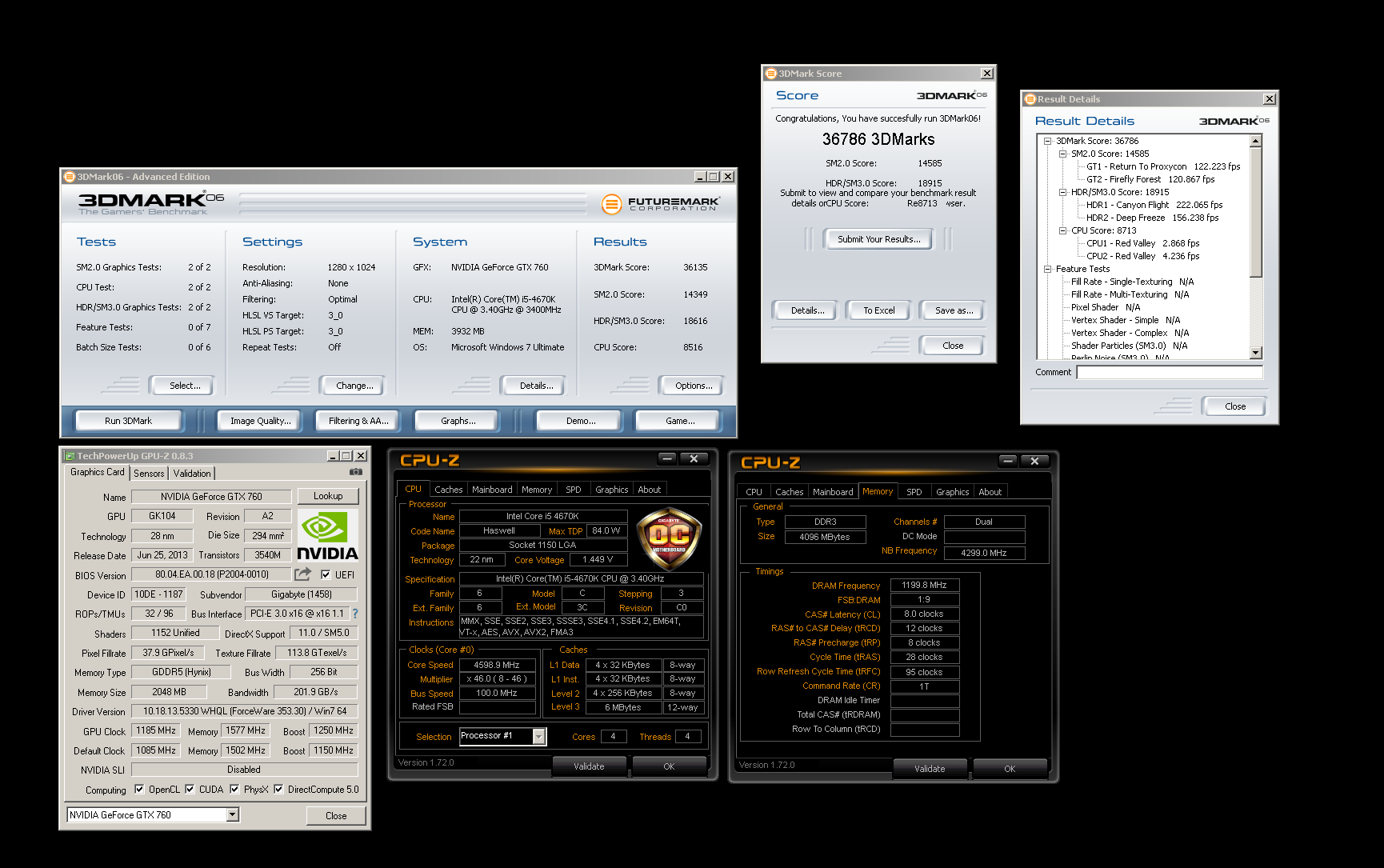The height and width of the screenshot is (868, 1384).
Task: Click the Save as... button
Action: pyautogui.click(x=954, y=310)
